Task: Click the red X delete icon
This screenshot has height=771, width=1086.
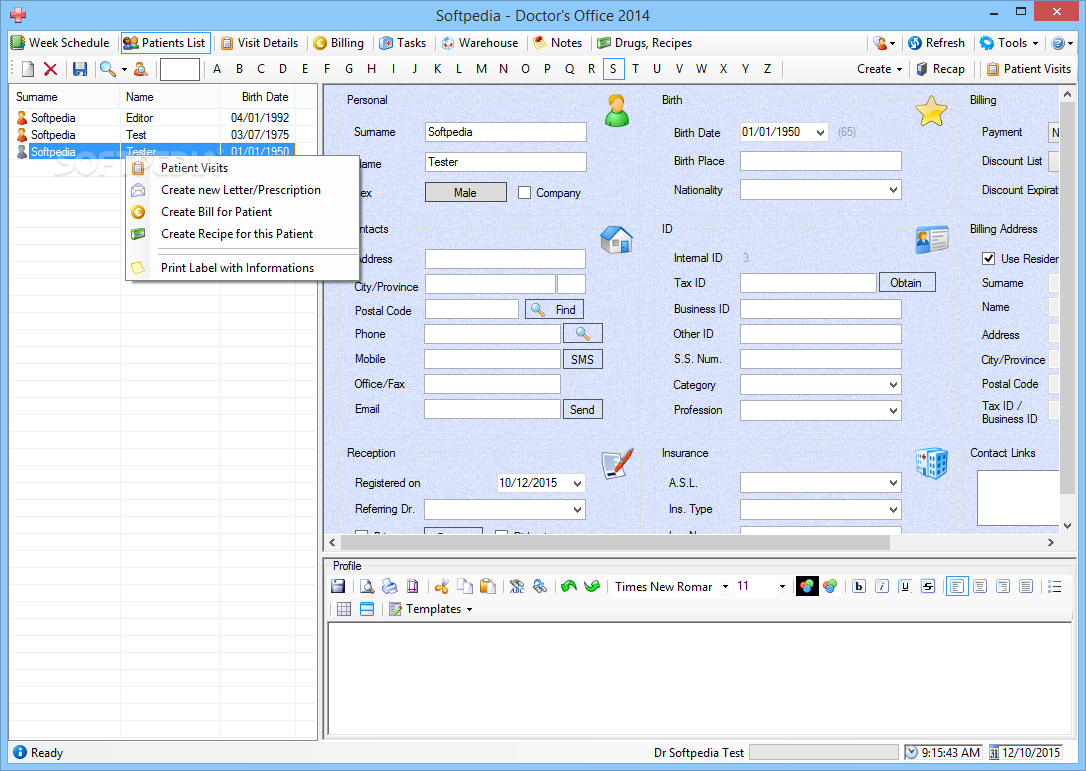Action: [51, 69]
